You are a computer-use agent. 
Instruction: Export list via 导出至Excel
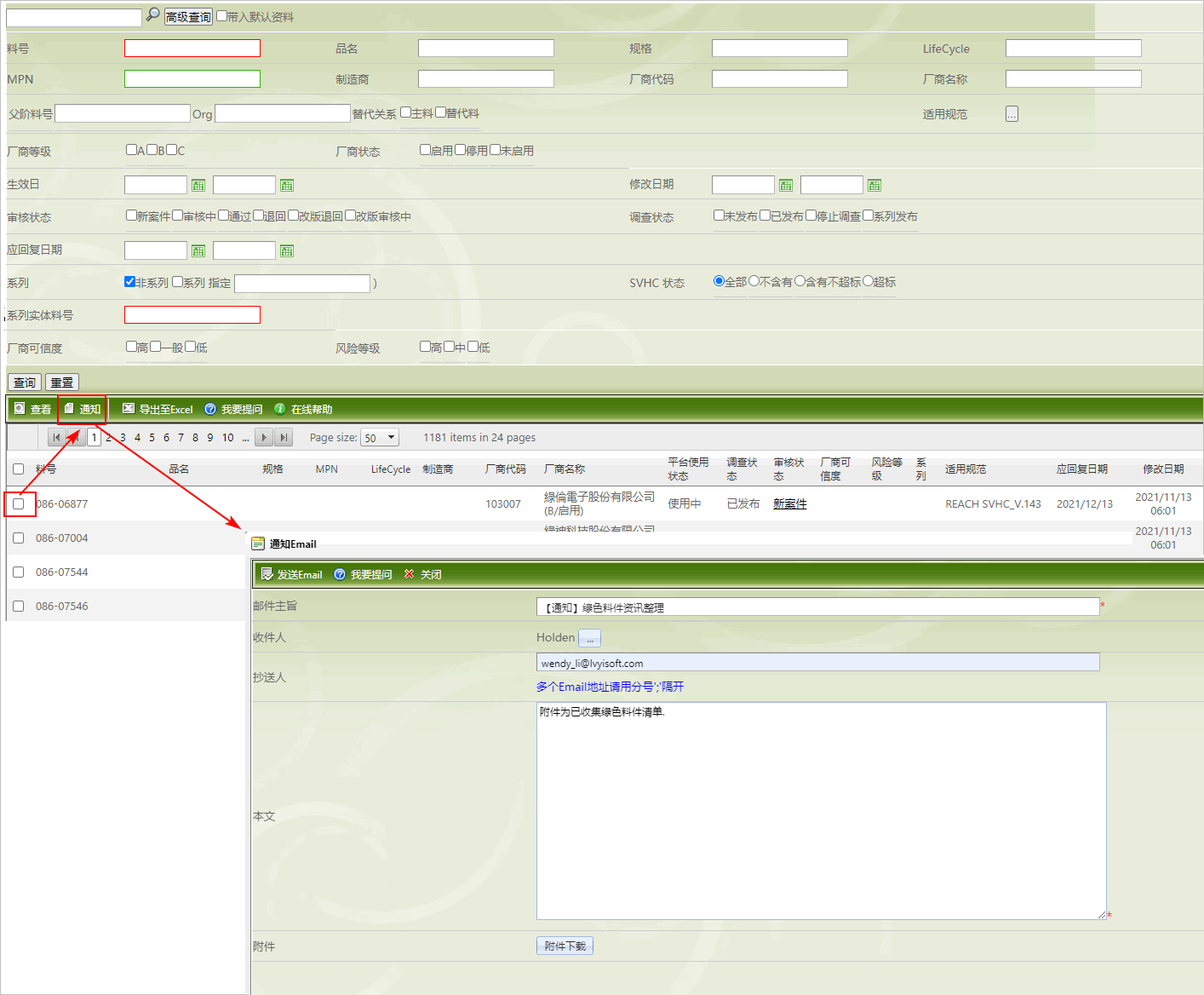(158, 409)
